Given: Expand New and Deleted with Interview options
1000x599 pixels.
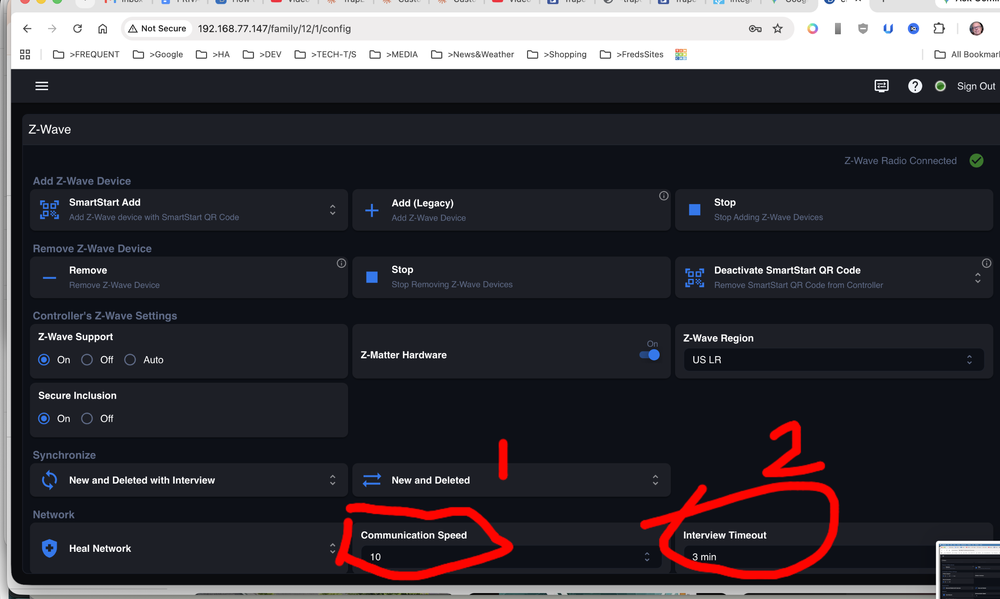Looking at the screenshot, I should pos(332,480).
